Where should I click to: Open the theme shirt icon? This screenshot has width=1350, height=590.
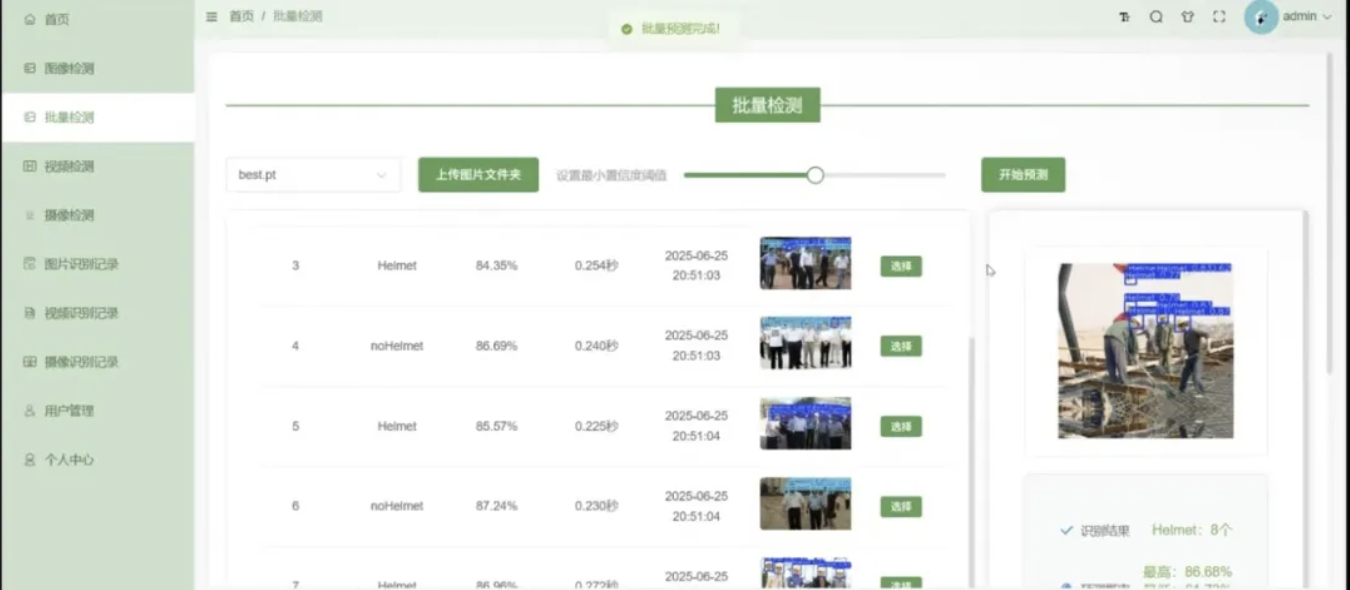1188,17
